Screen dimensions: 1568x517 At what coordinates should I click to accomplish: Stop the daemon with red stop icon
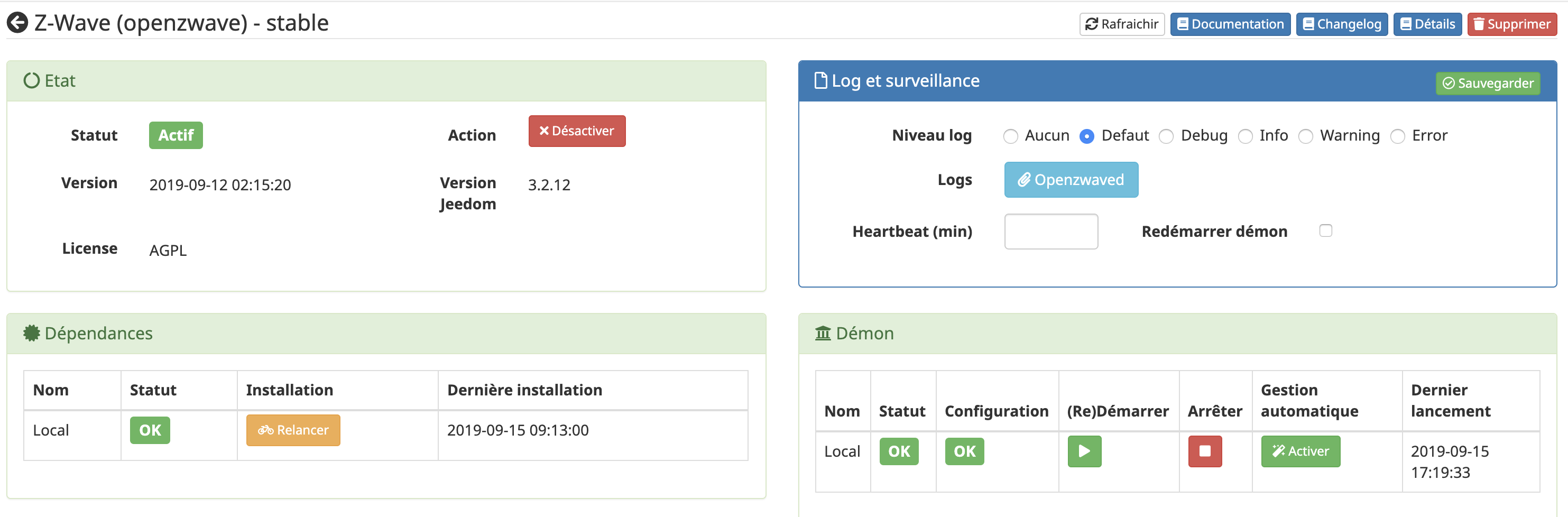1205,451
